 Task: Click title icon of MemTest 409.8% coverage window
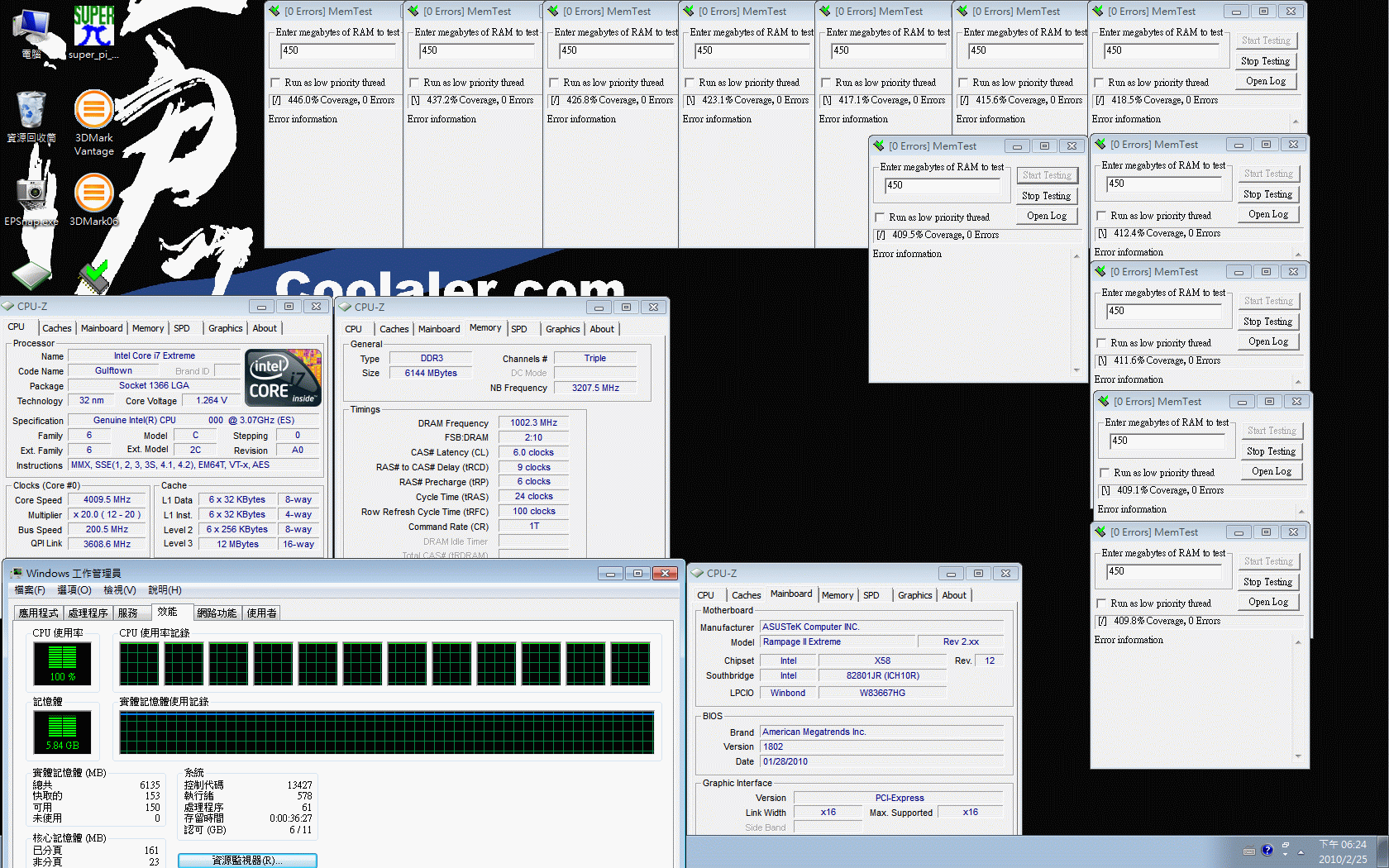pyautogui.click(x=1100, y=532)
